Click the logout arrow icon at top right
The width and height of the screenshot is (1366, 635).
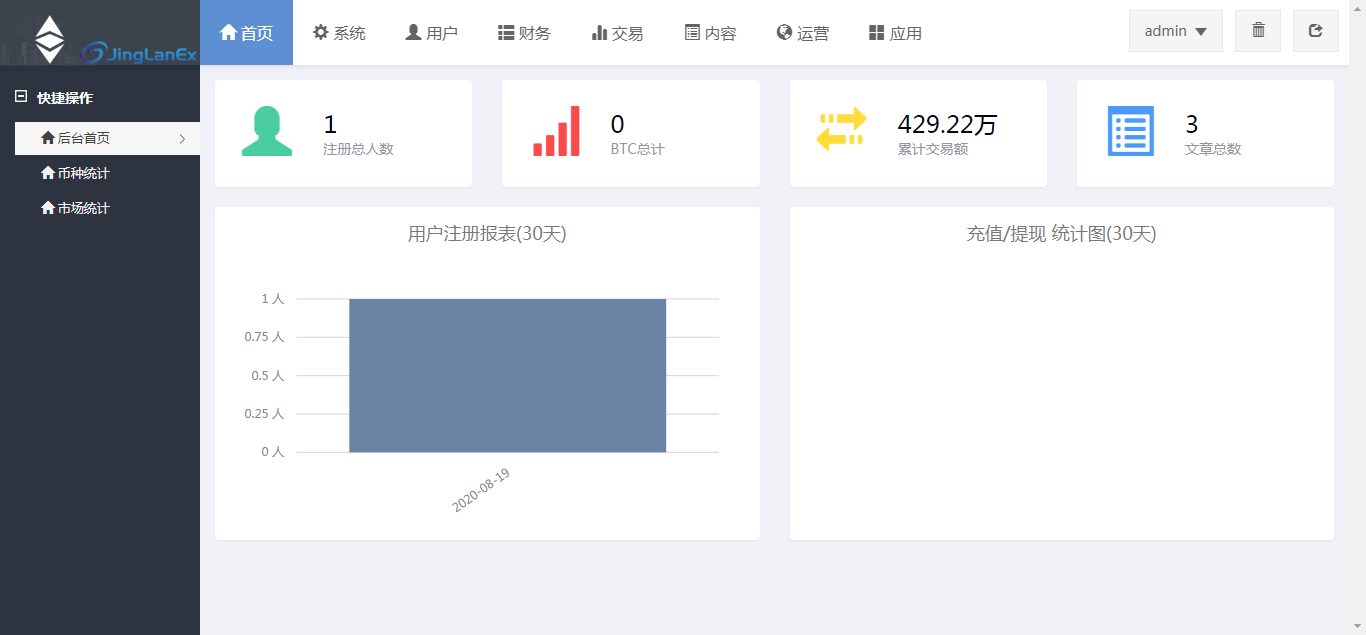pyautogui.click(x=1315, y=31)
